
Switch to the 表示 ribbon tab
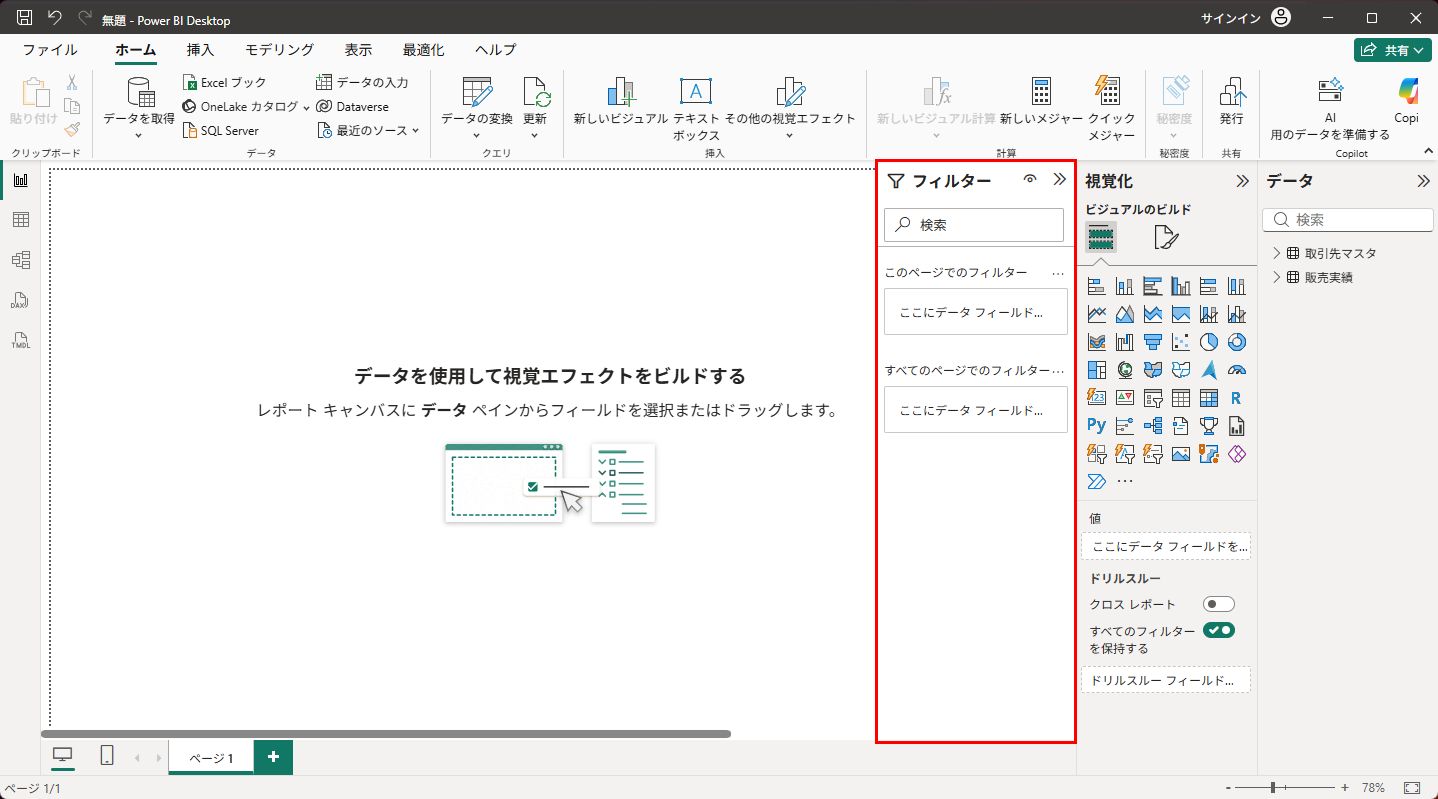click(358, 50)
